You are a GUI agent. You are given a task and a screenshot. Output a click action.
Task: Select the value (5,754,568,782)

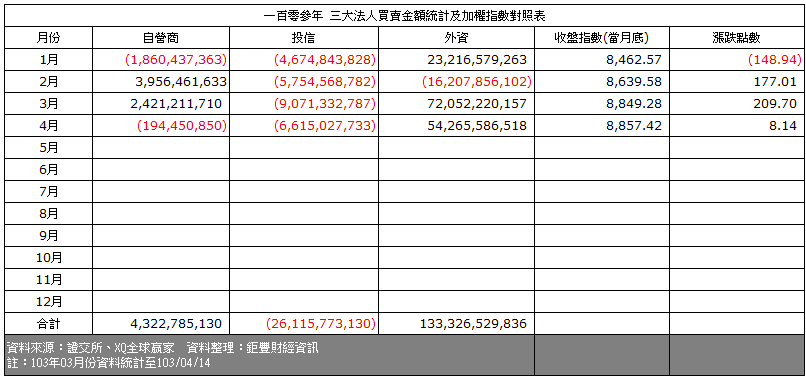click(325, 82)
